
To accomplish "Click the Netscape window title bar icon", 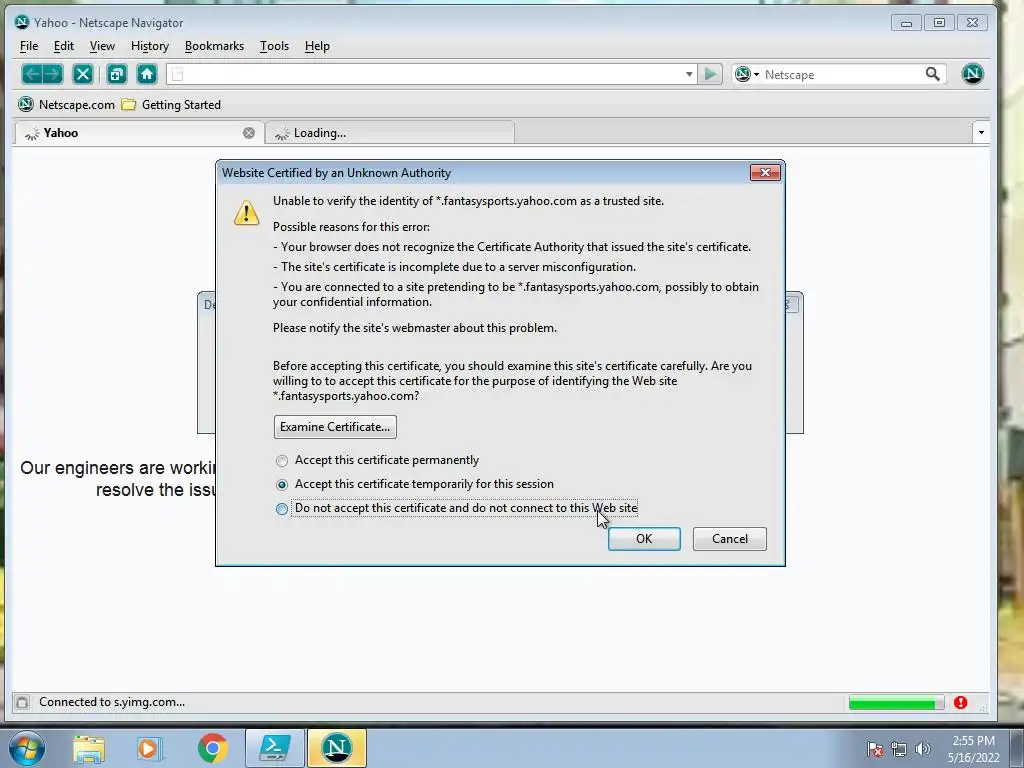I will [22, 22].
